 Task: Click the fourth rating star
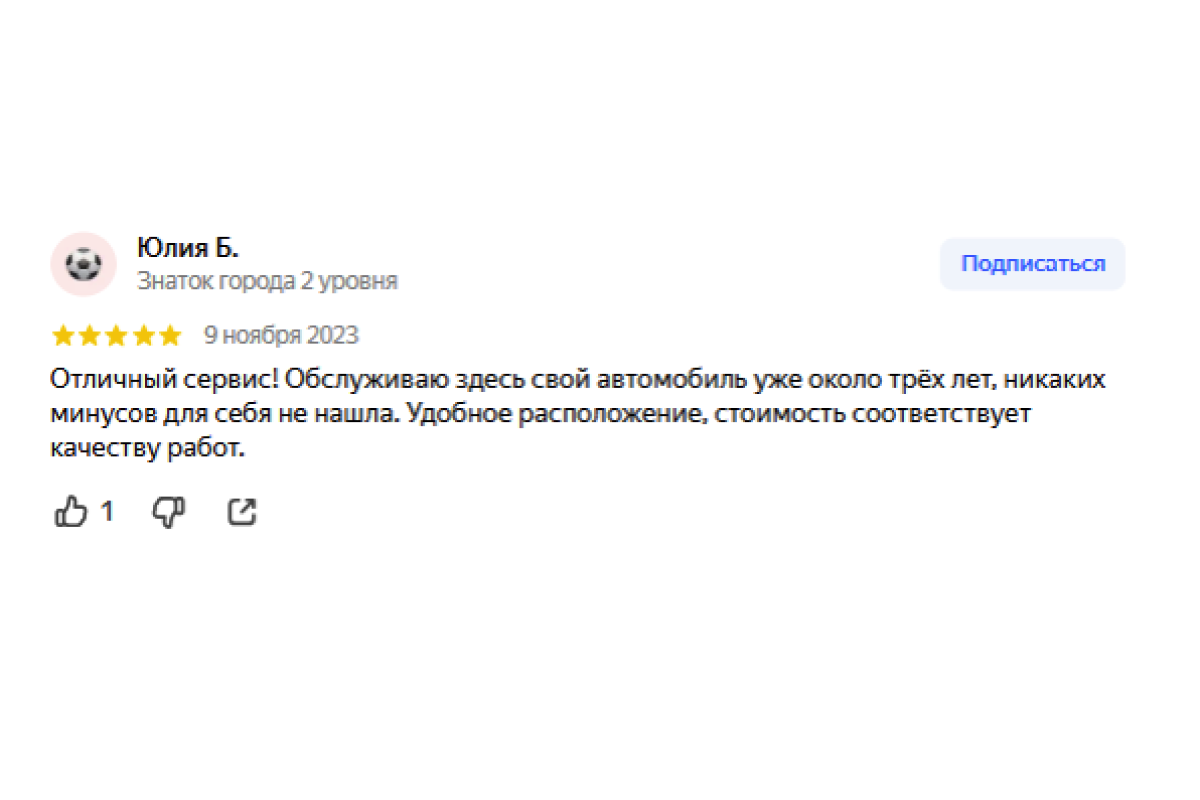click(143, 336)
